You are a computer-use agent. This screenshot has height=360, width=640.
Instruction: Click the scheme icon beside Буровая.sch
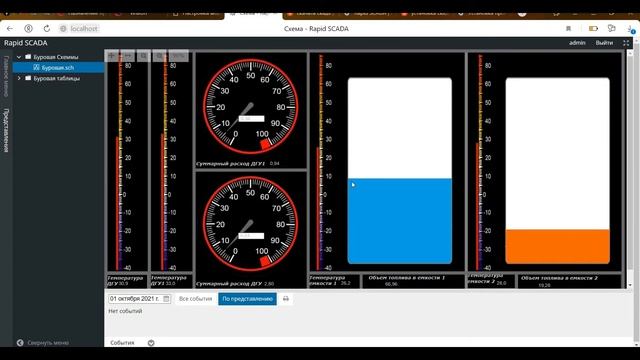[x=36, y=67]
